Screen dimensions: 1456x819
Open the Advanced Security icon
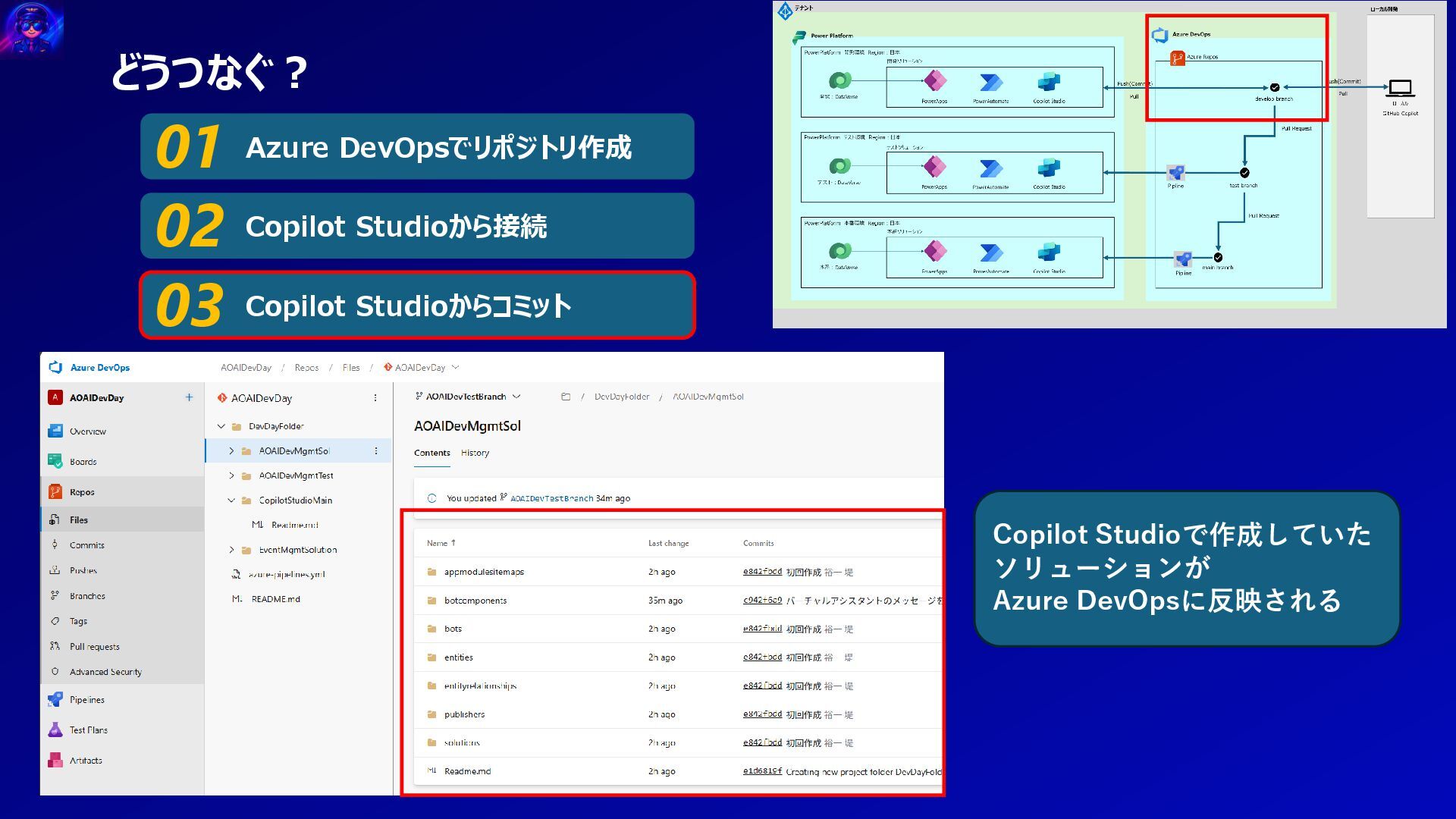[x=55, y=672]
